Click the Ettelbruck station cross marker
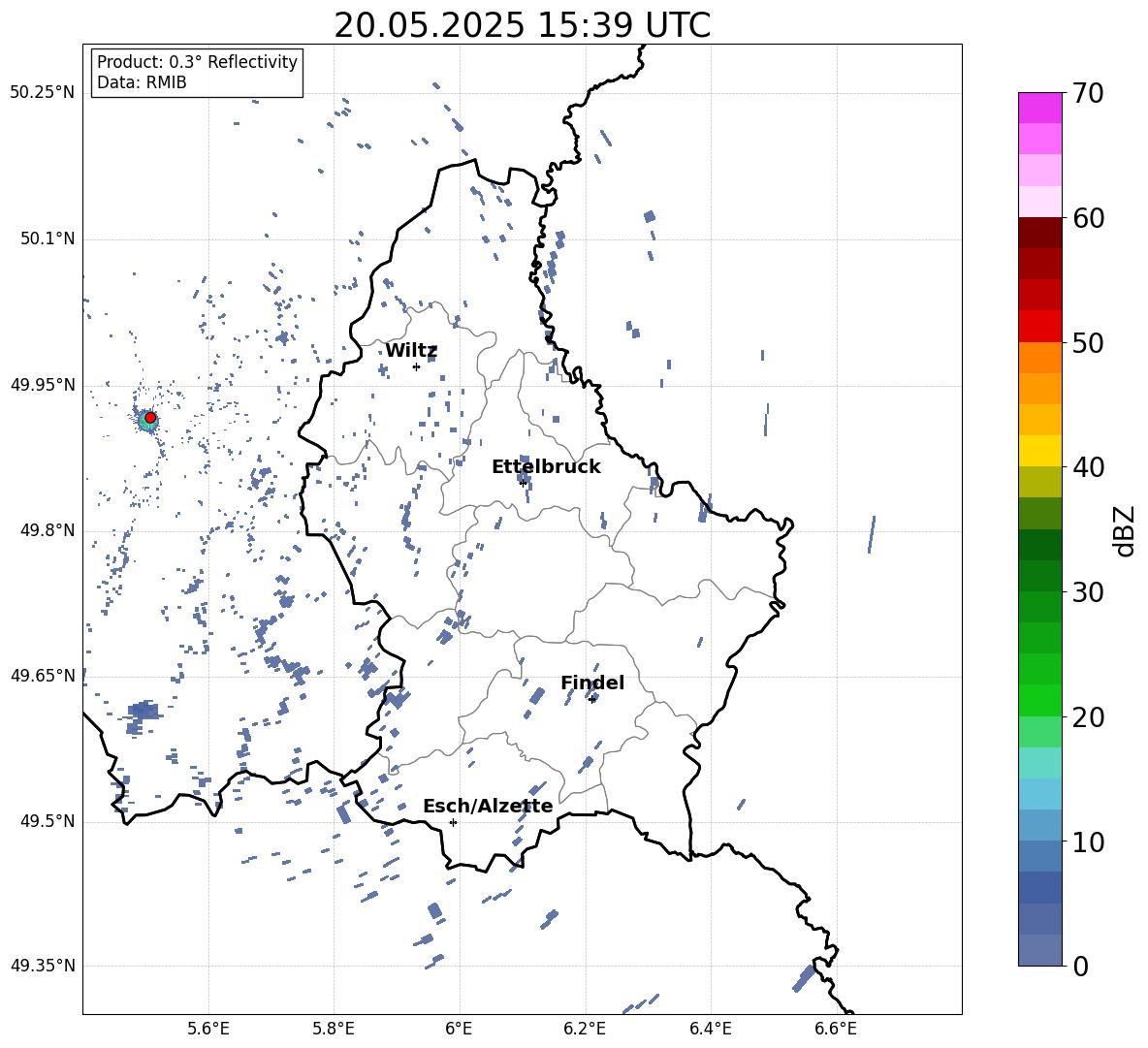Screen dimensions: 1148x1048 pyautogui.click(x=523, y=482)
